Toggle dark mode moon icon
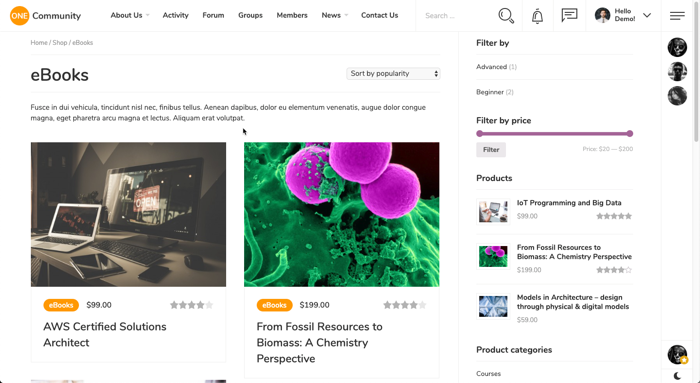700x383 pixels. tap(677, 376)
